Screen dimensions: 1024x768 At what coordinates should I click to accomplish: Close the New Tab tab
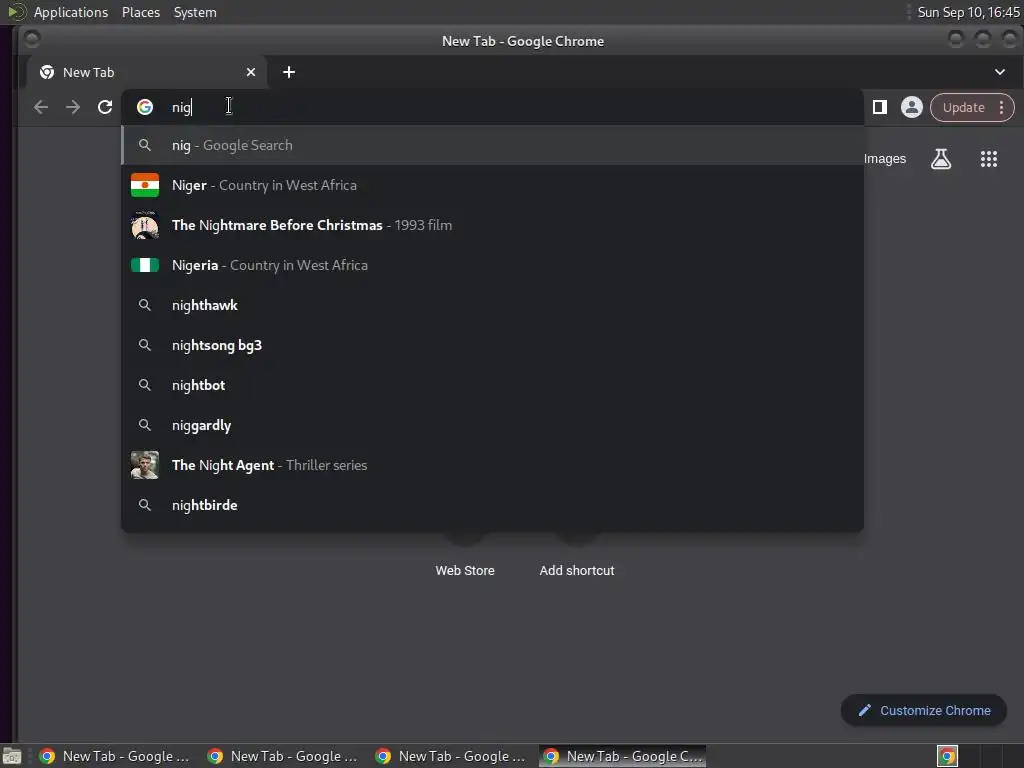[x=251, y=72]
